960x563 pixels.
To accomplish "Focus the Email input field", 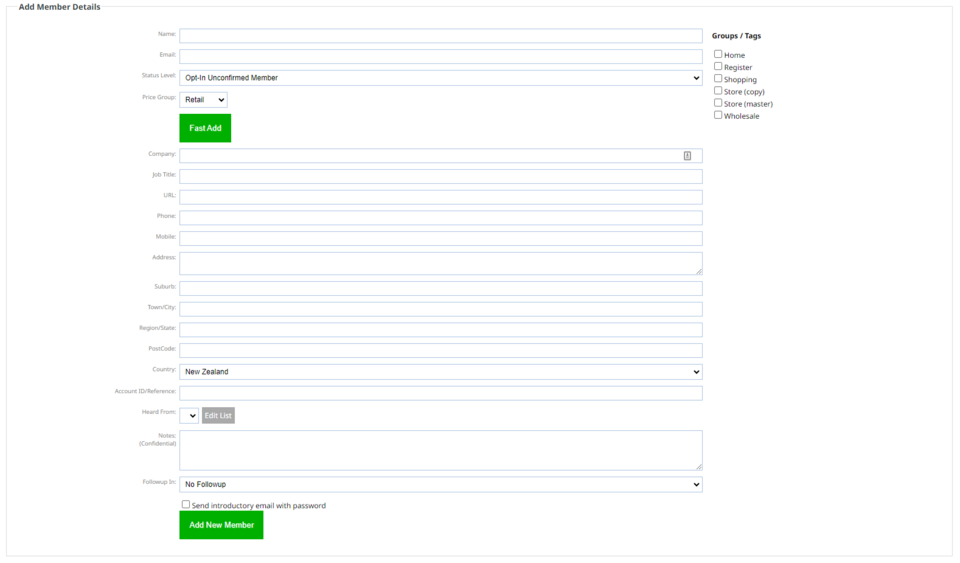I will coord(440,57).
